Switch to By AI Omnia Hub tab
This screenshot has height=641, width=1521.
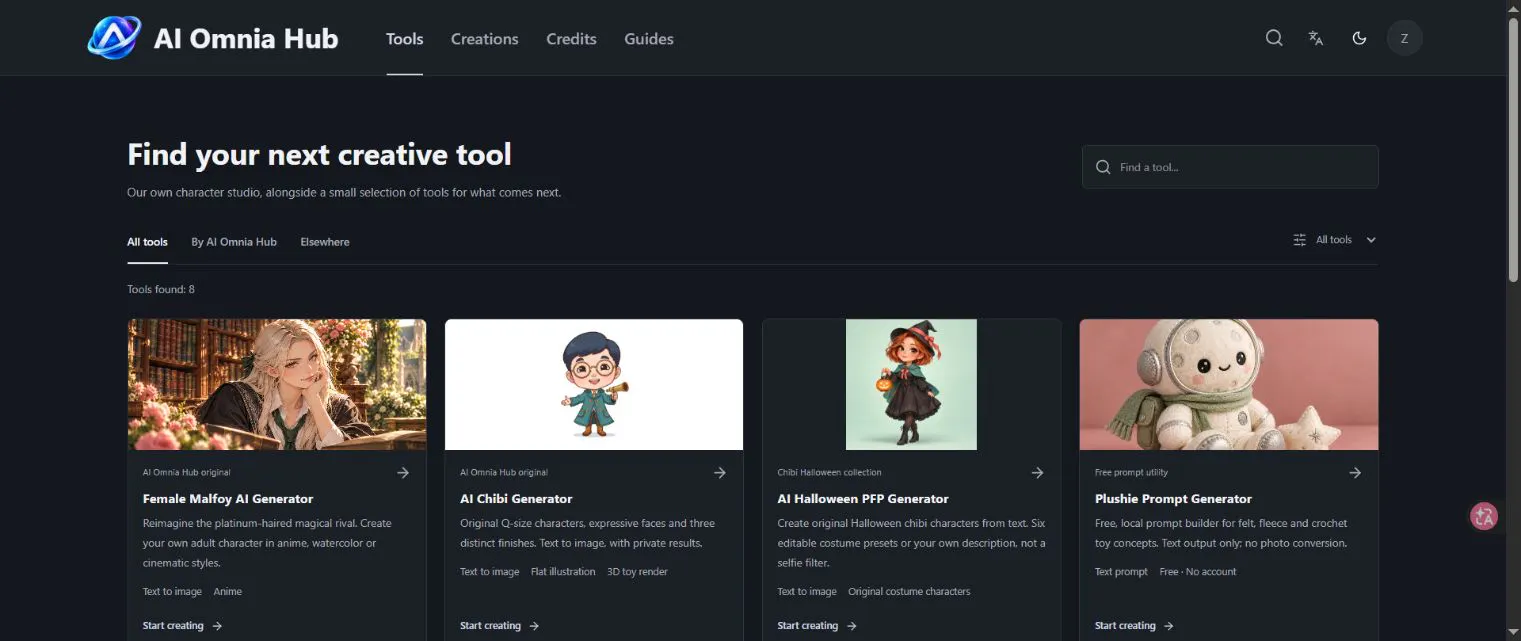tap(234, 242)
